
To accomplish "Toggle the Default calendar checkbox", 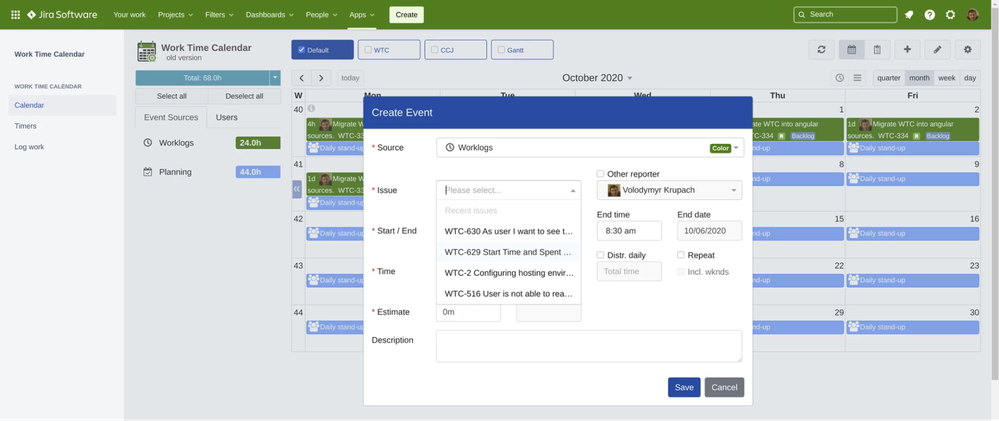I will tap(302, 50).
